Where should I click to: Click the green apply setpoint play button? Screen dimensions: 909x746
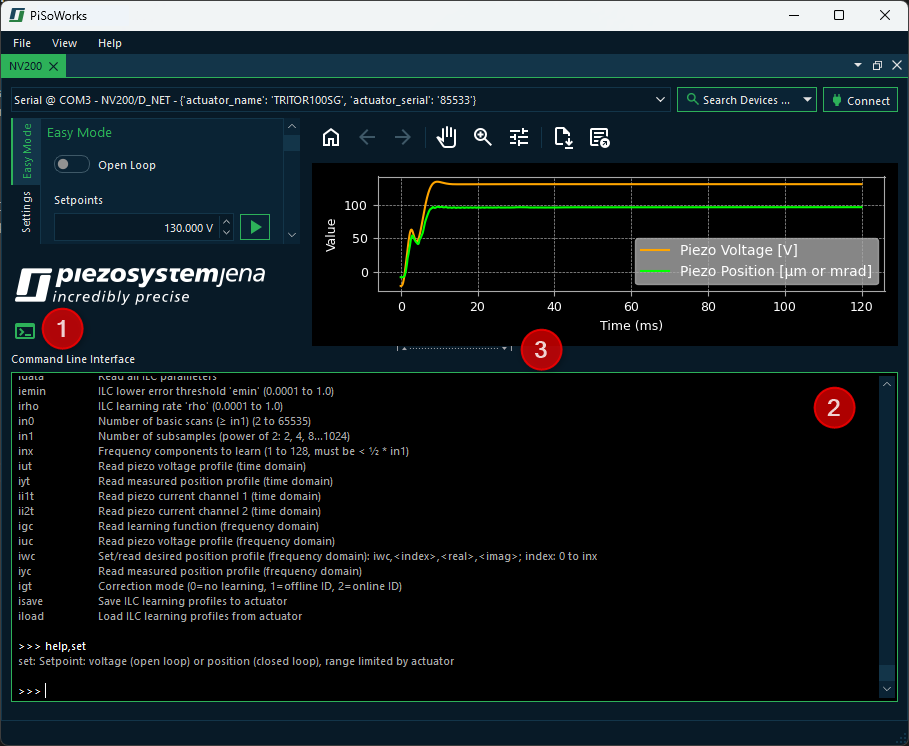(255, 227)
